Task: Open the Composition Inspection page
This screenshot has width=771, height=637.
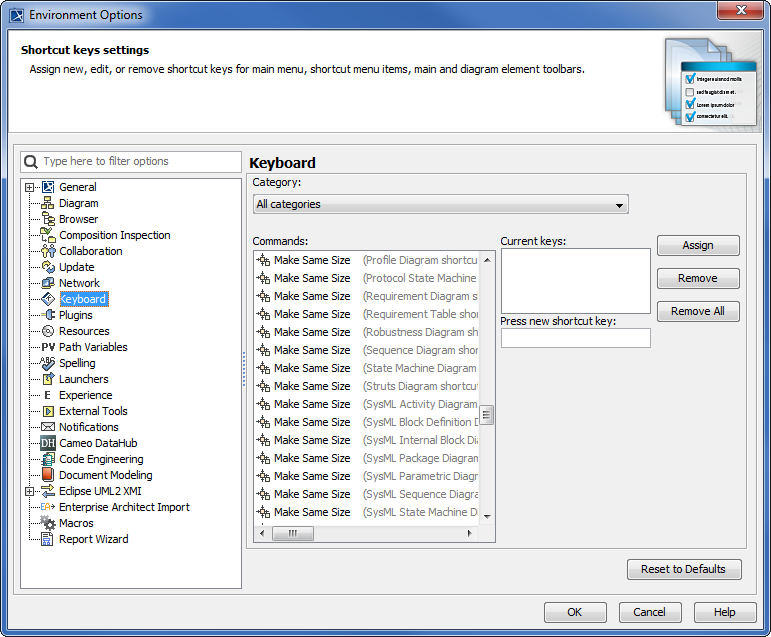Action: point(115,235)
